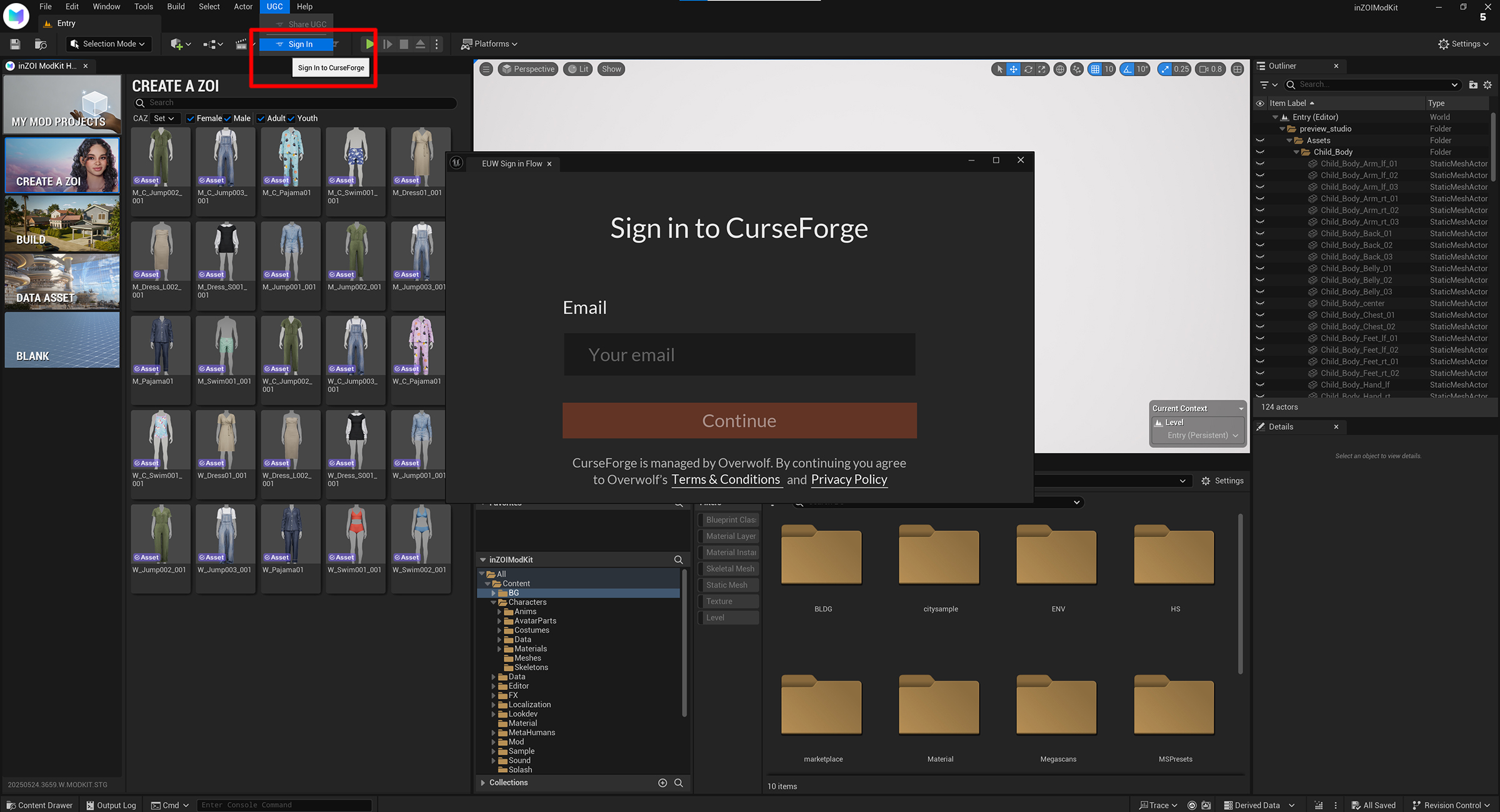The width and height of the screenshot is (1500, 812).
Task: Open the Help menu
Action: (x=304, y=6)
